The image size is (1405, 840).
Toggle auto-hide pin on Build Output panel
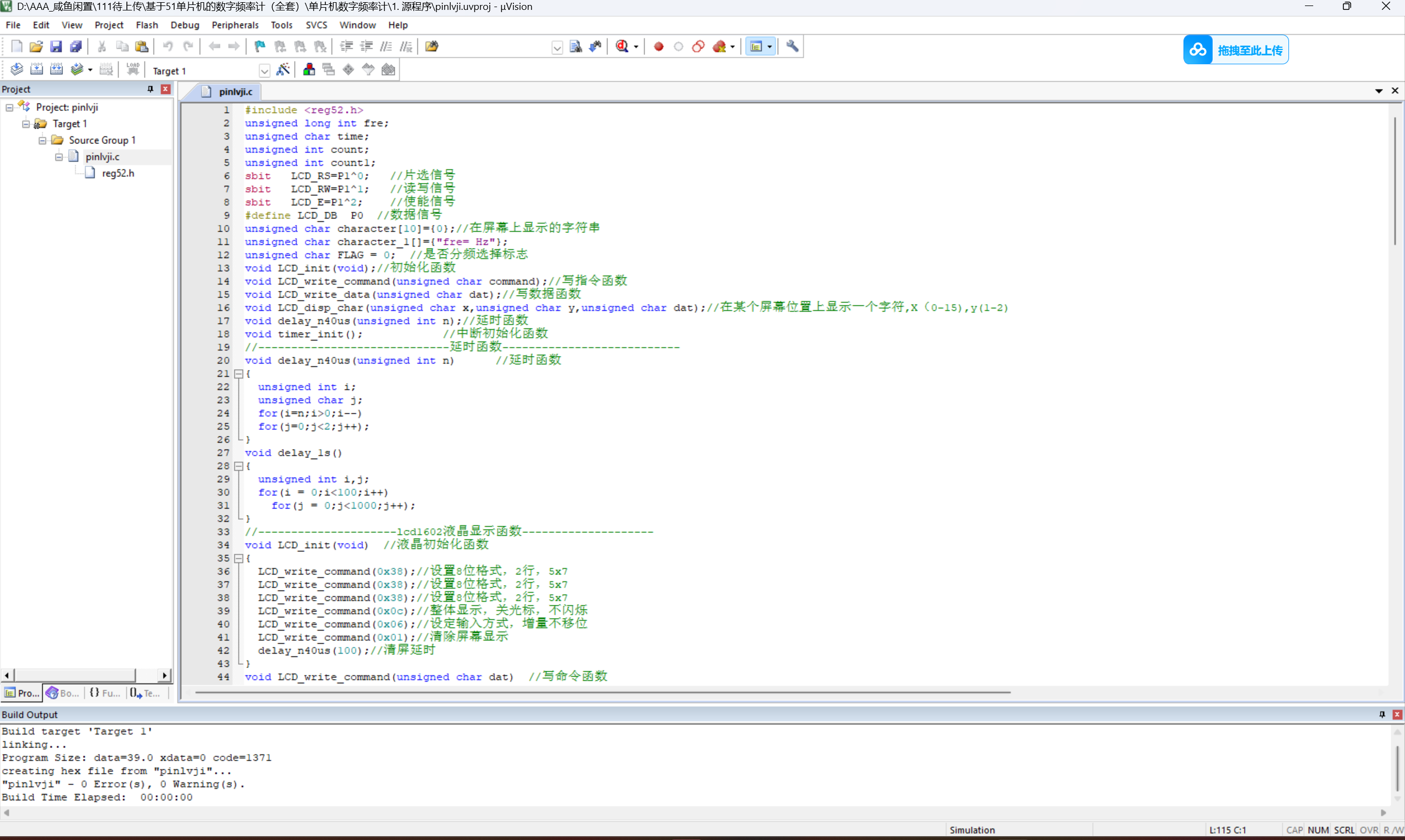(x=1382, y=714)
